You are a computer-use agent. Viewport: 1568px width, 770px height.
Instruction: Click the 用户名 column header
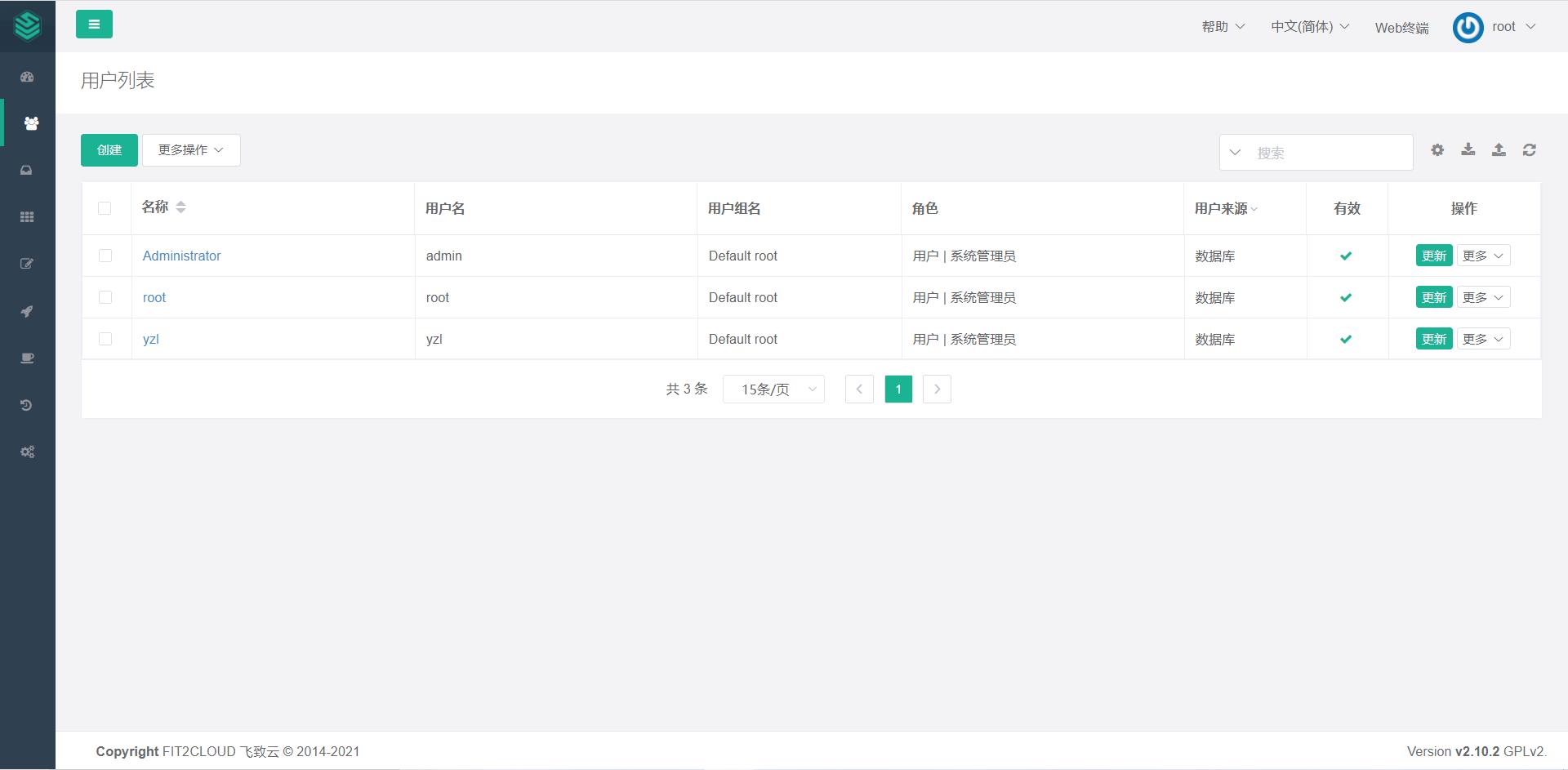(445, 208)
